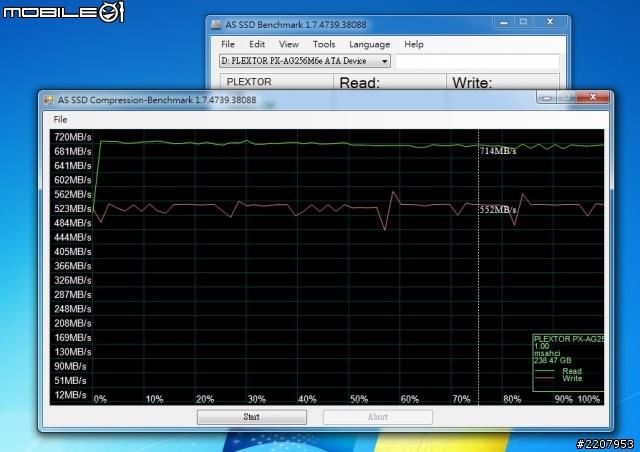Click the 326MB/s axis label
Screen dimensions: 640x452
tap(73, 281)
